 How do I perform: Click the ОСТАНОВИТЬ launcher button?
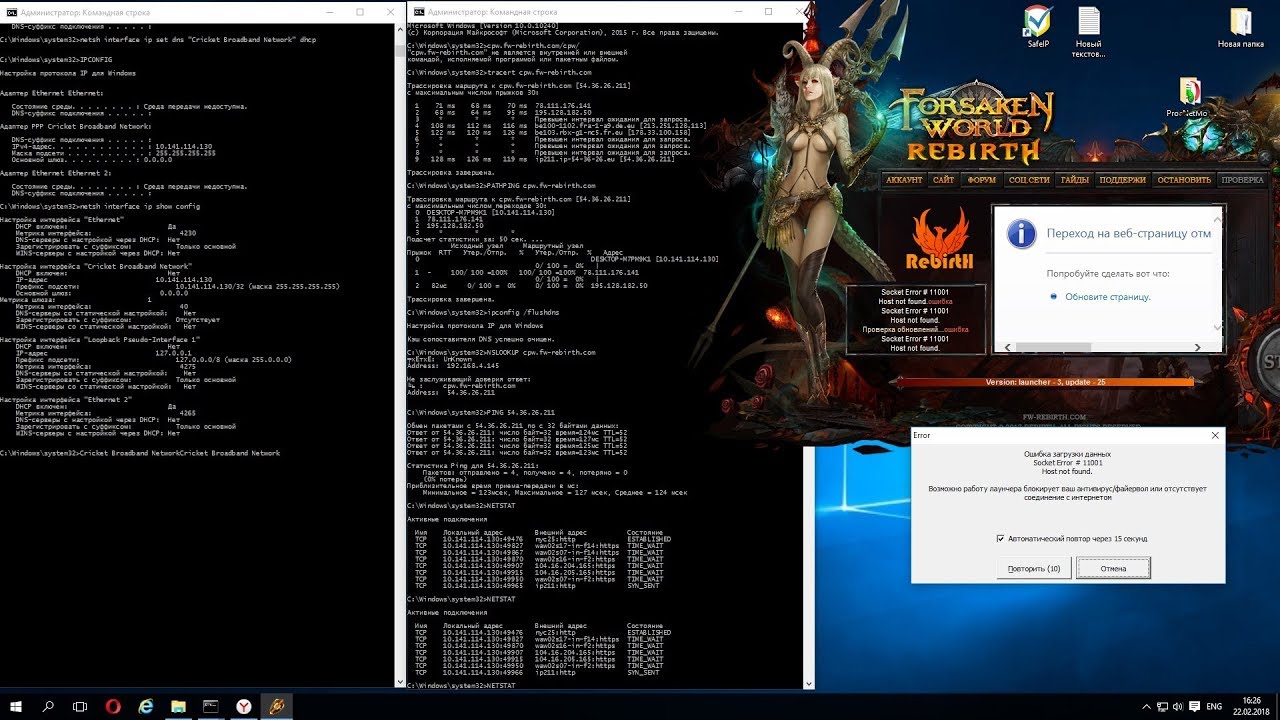coord(1183,180)
